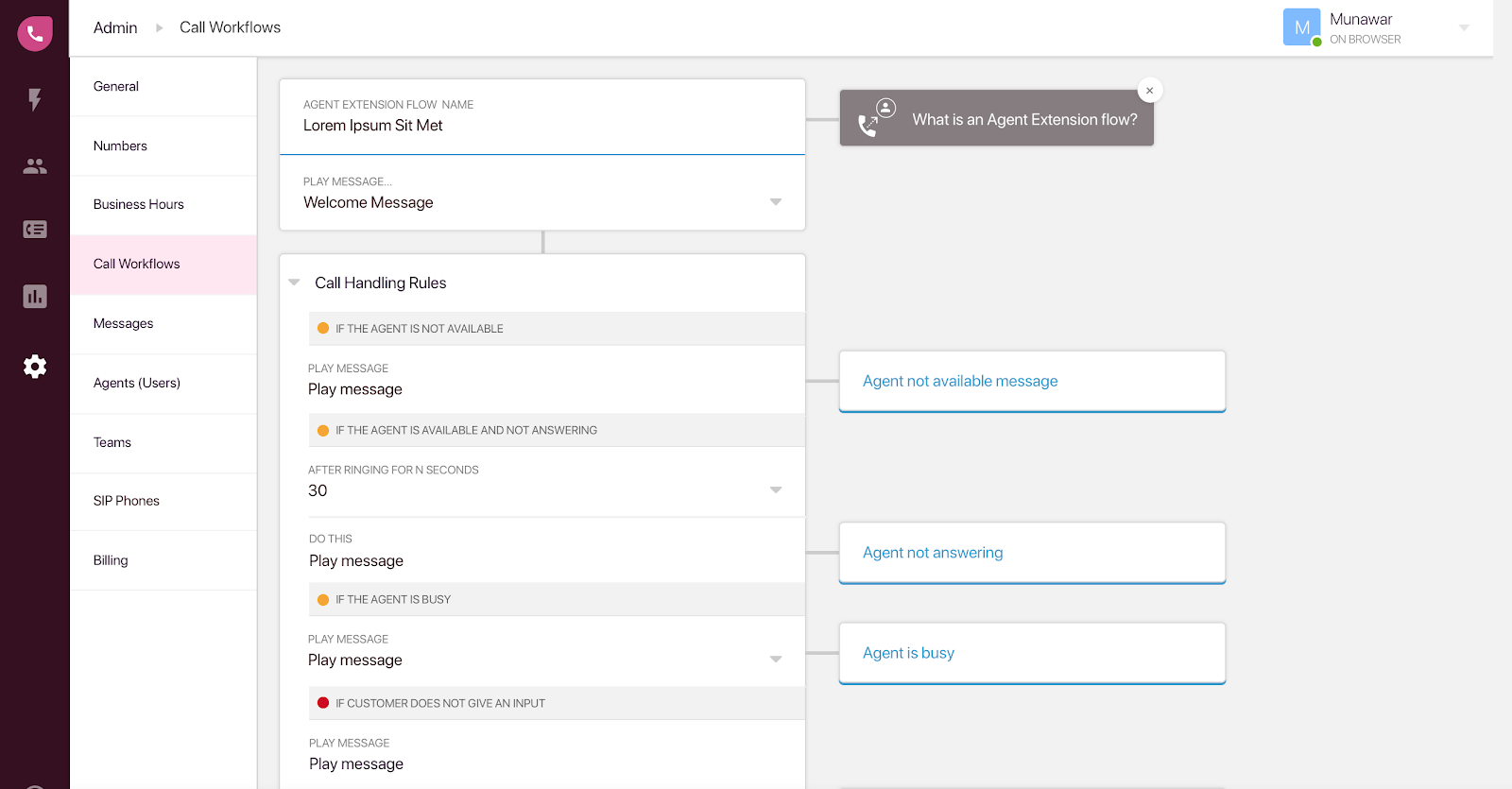Open the contacts people icon

[35, 166]
